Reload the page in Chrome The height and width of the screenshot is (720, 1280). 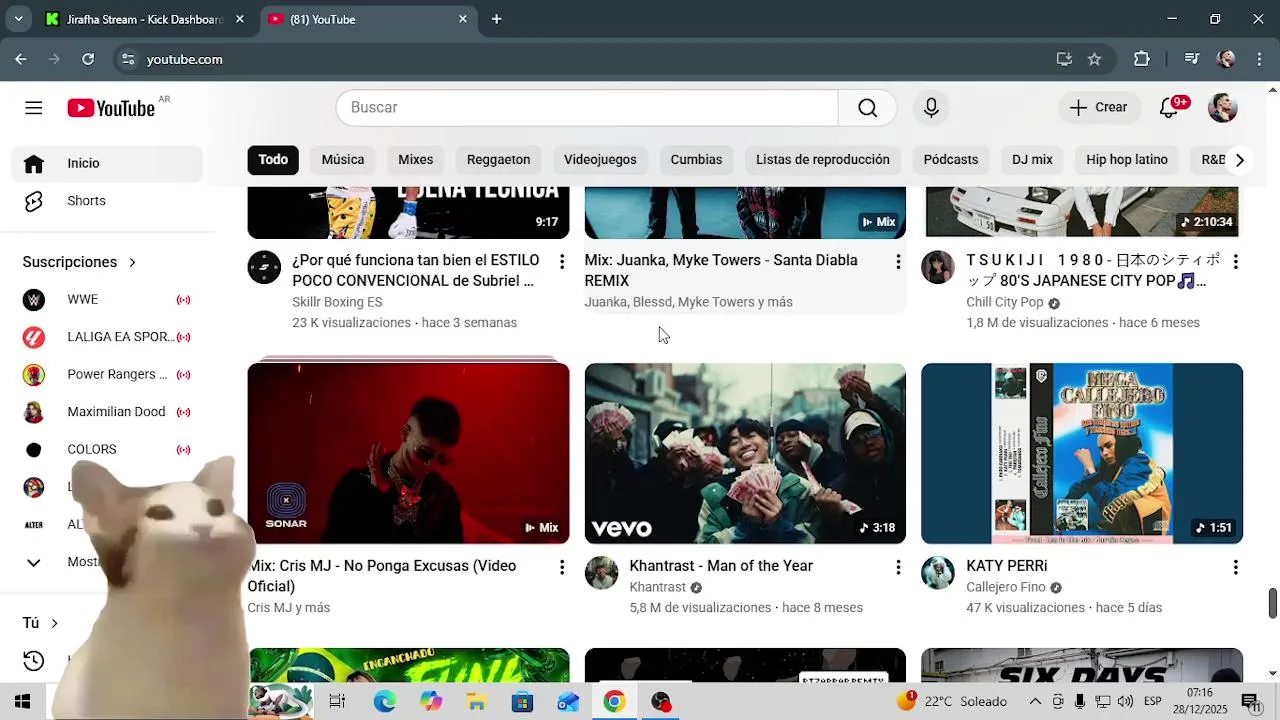88,59
